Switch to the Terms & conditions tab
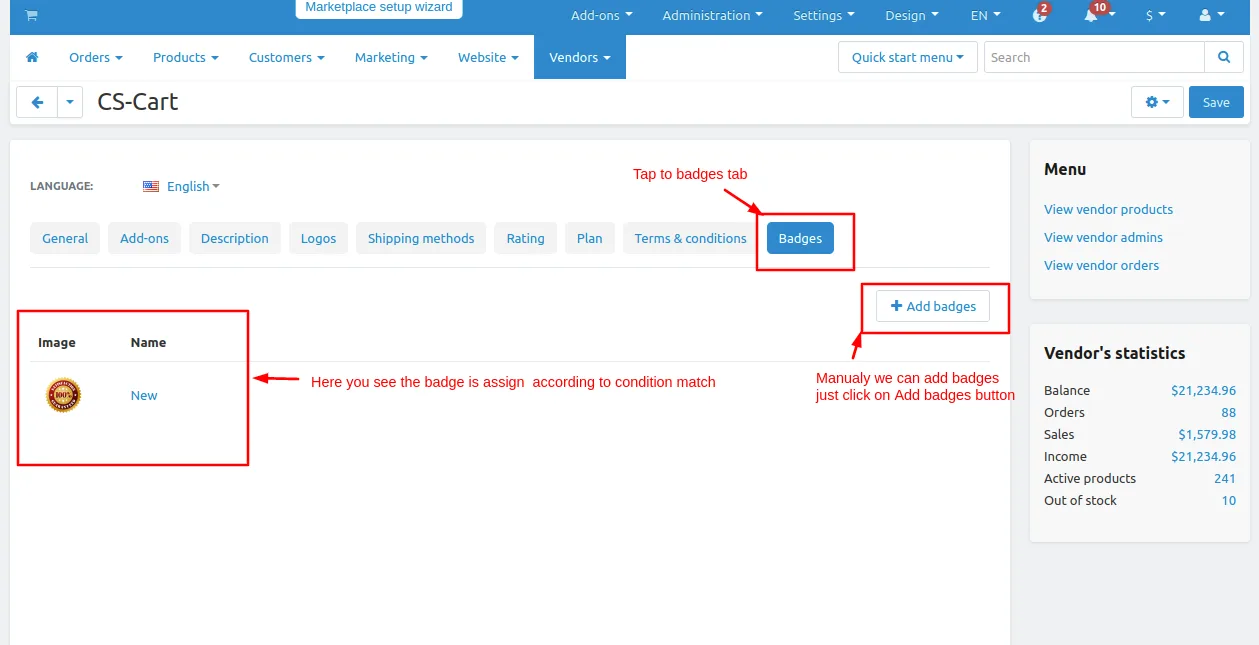 pyautogui.click(x=690, y=238)
